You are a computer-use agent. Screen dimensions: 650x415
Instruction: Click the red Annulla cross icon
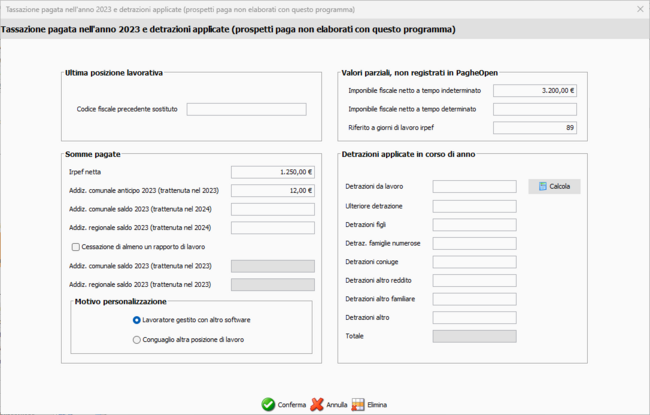[x=317, y=405]
